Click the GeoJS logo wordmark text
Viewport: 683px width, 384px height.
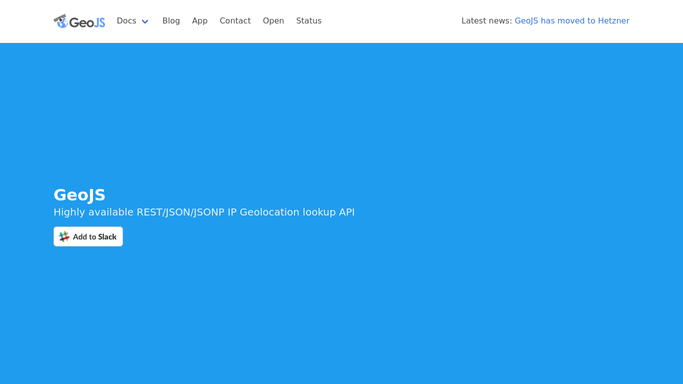tap(87, 22)
